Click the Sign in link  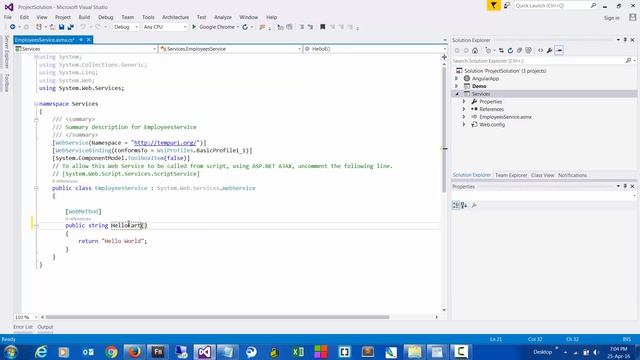point(611,18)
